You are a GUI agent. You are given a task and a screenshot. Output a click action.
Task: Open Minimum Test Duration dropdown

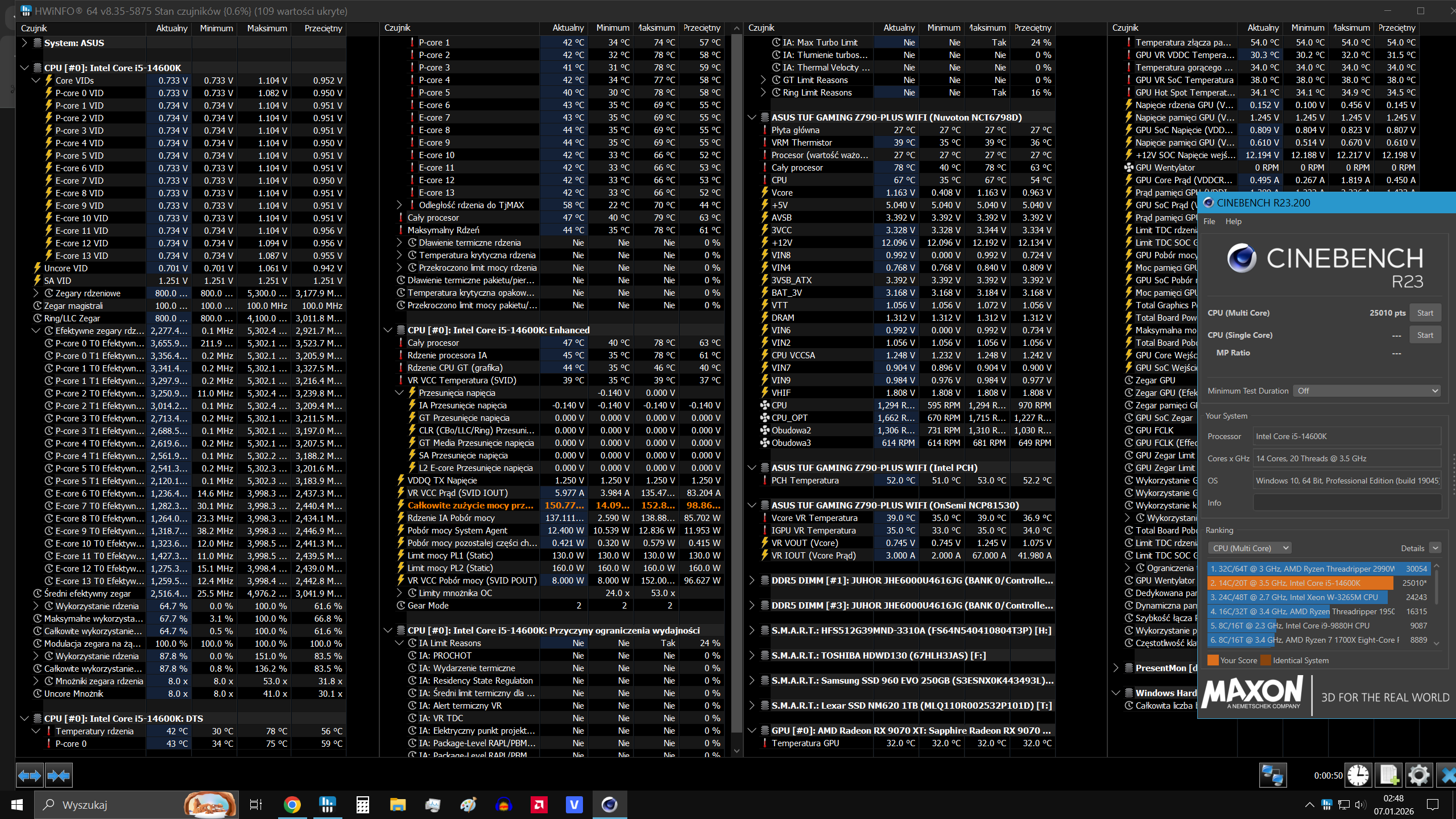point(1367,391)
